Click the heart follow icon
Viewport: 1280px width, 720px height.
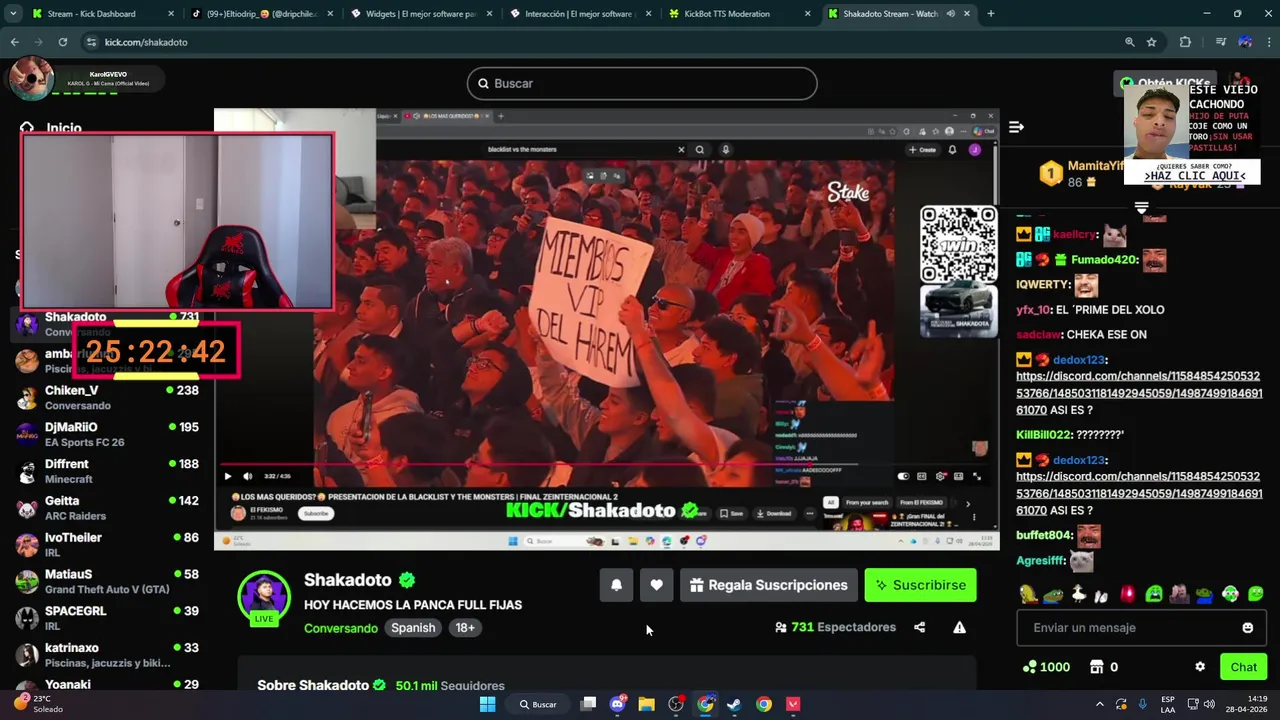656,585
